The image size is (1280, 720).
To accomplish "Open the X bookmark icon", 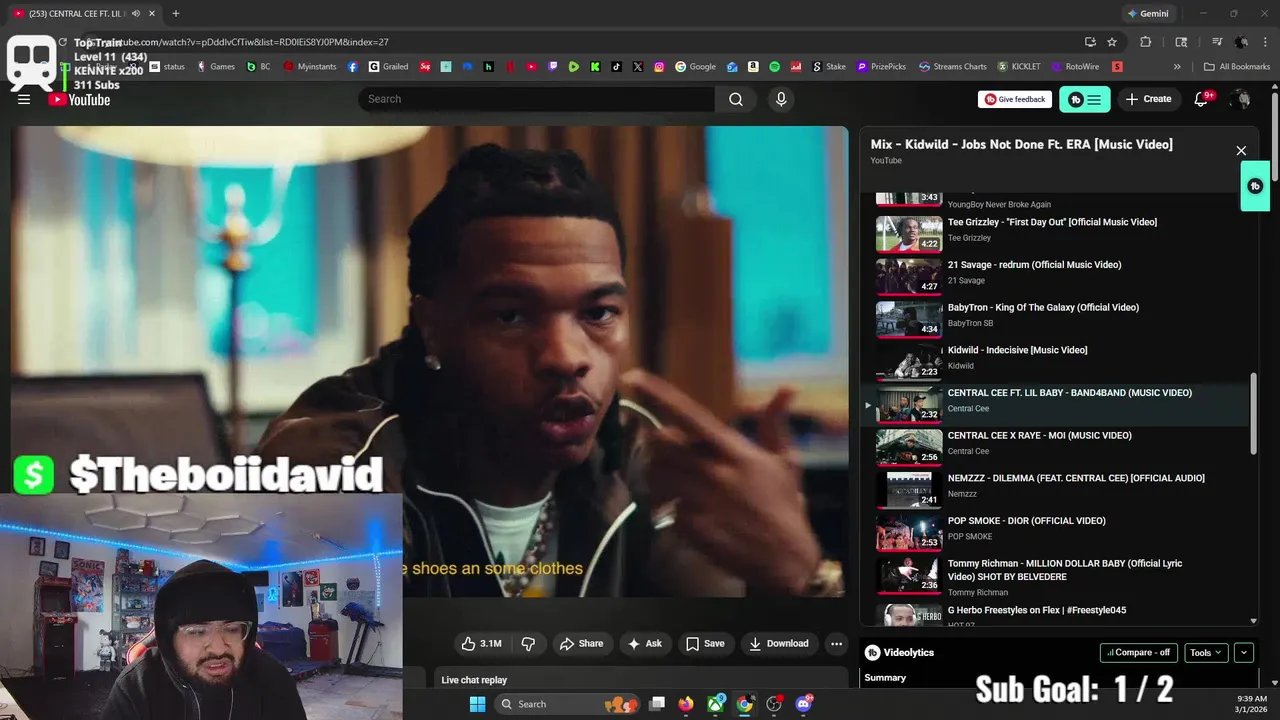I will tap(638, 67).
